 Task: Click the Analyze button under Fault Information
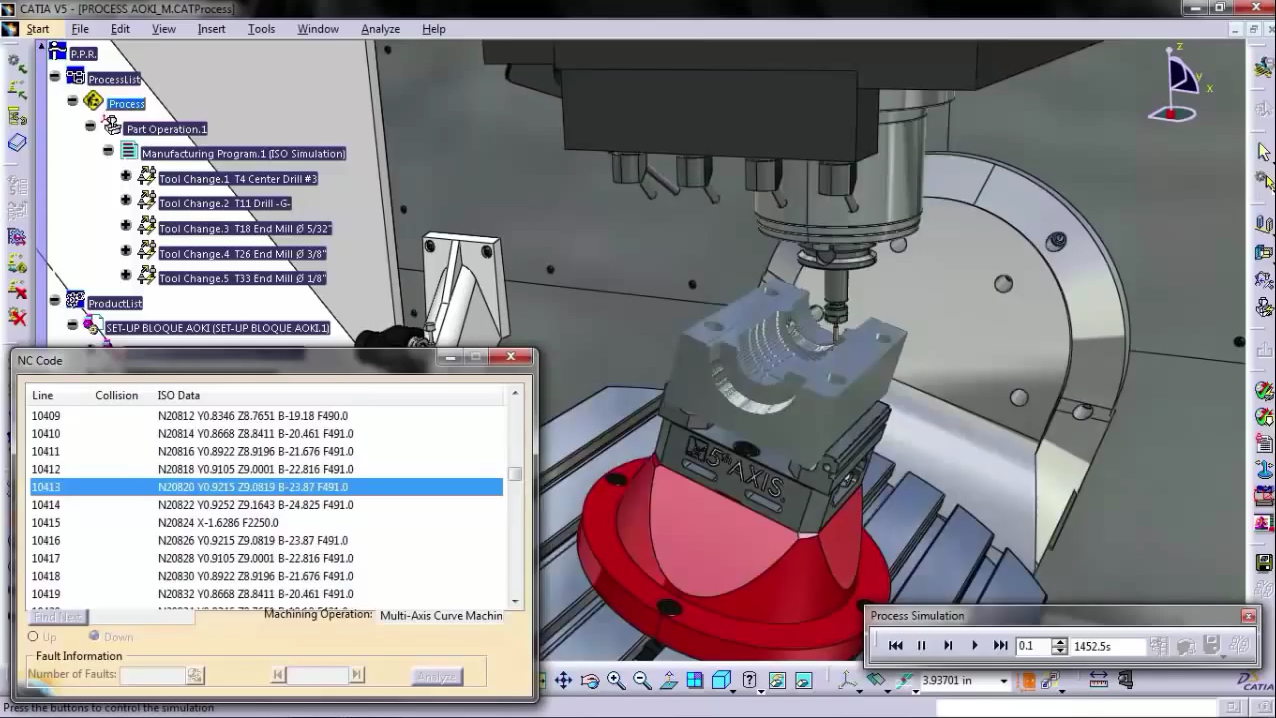(437, 677)
